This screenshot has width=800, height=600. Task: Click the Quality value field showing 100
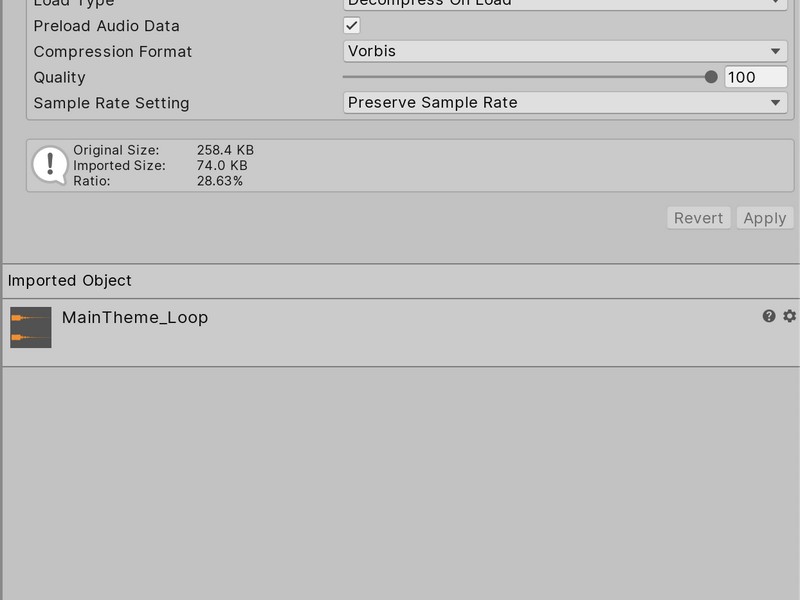pos(755,77)
